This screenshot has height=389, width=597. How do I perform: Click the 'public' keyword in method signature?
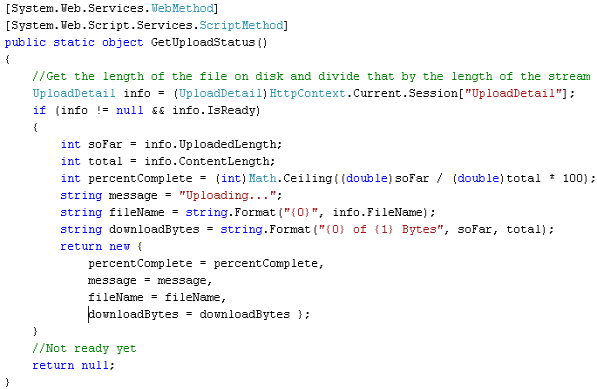click(x=25, y=42)
